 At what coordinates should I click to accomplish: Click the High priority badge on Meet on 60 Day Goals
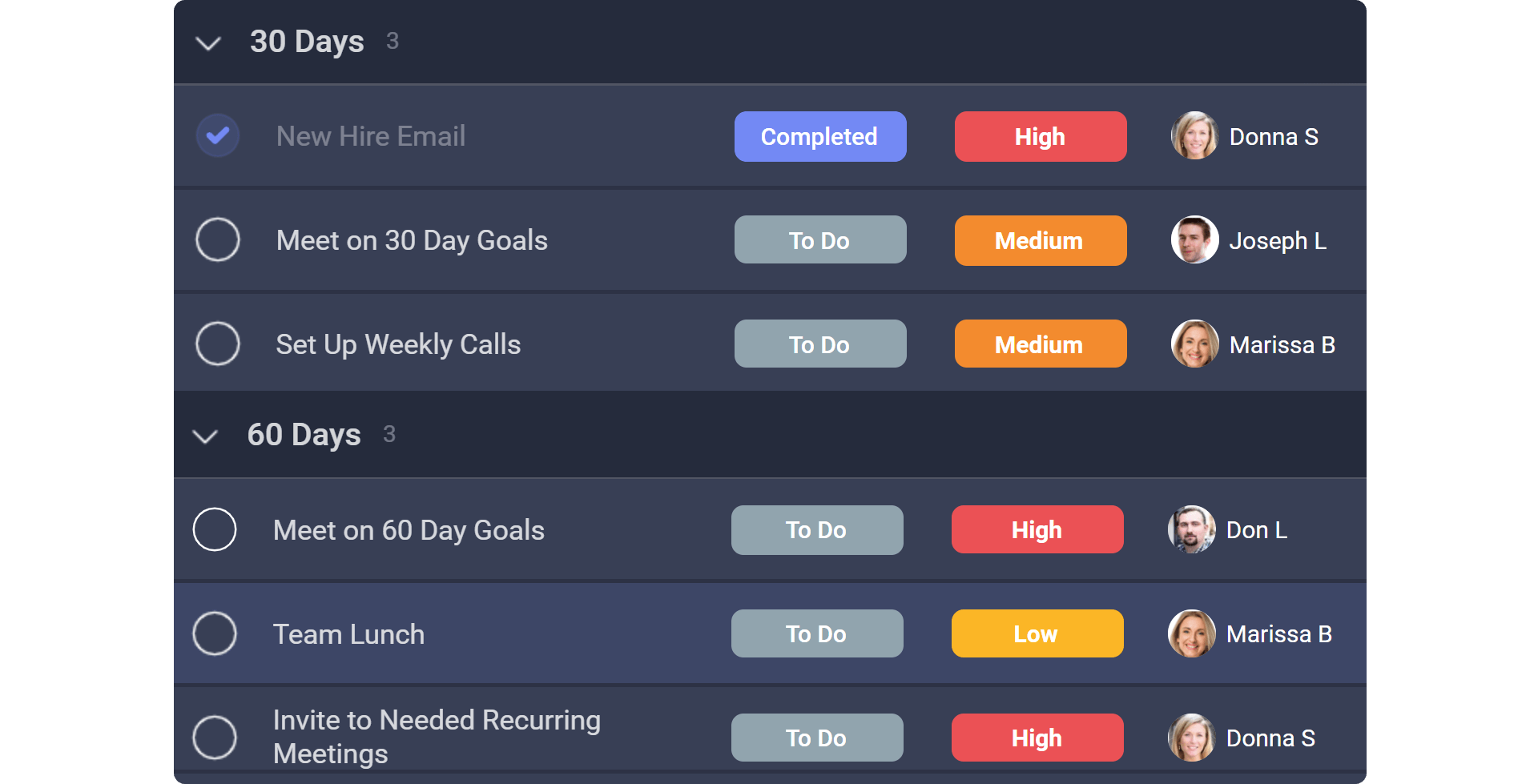1037,529
